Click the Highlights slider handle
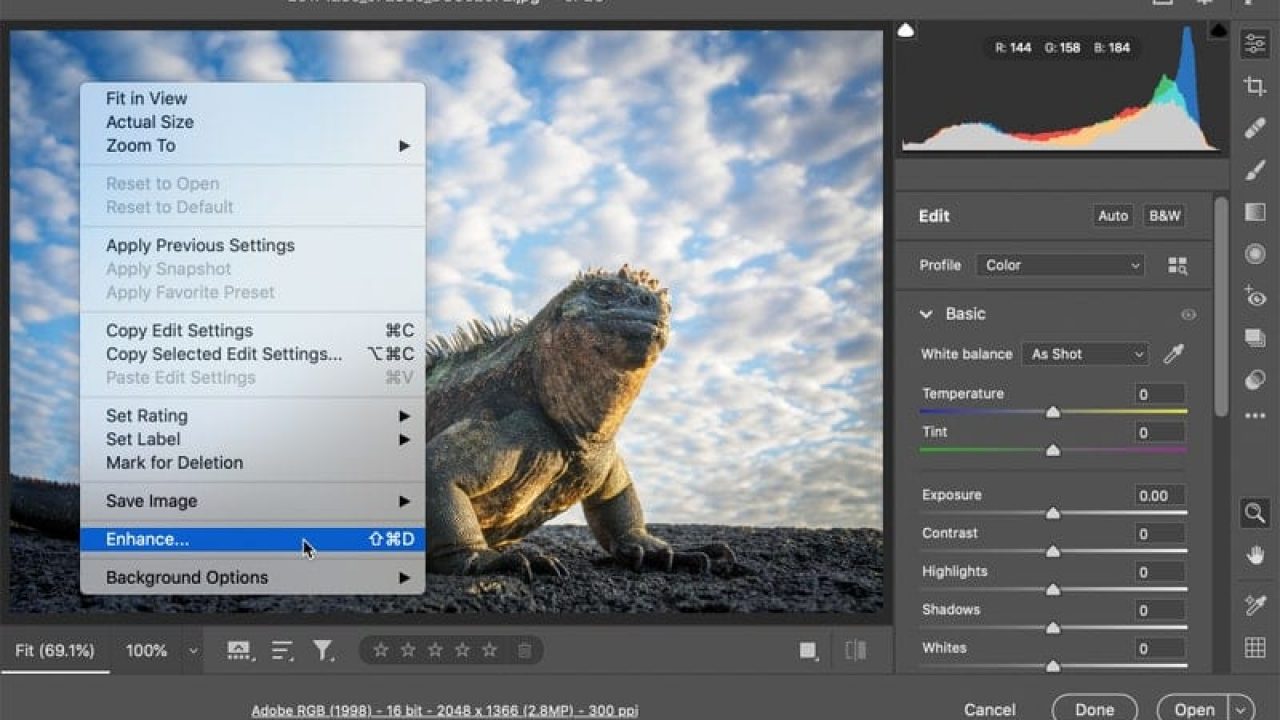 point(1053,589)
